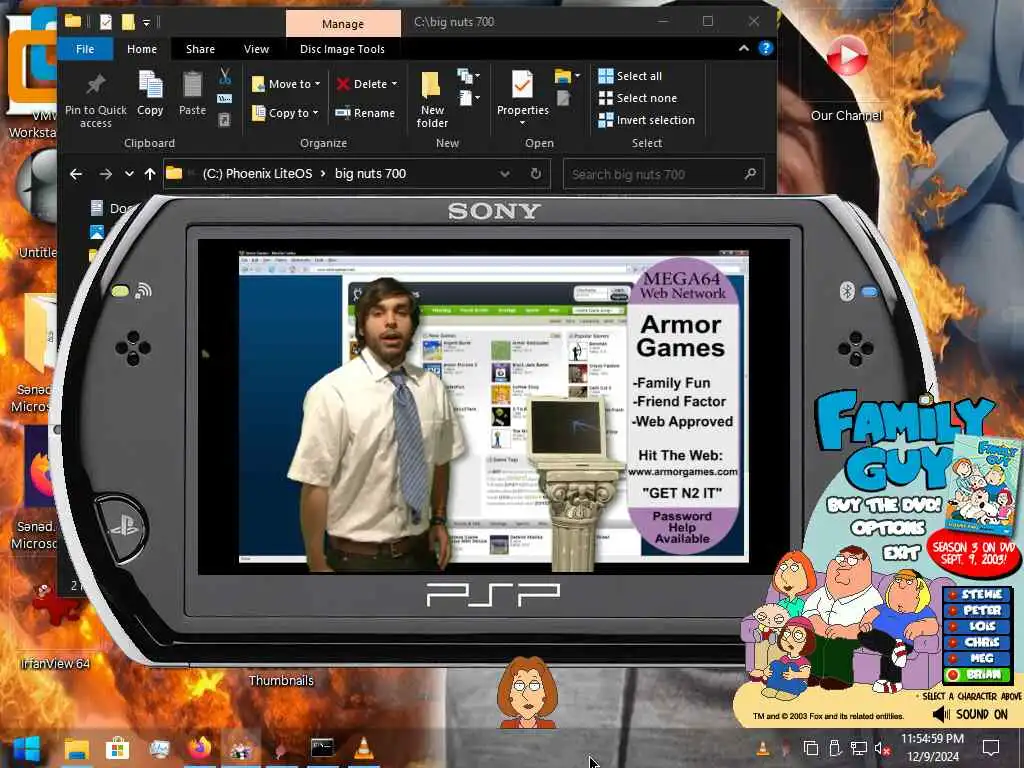Go Back with the left arrow
The width and height of the screenshot is (1024, 768).
pyautogui.click(x=76, y=174)
